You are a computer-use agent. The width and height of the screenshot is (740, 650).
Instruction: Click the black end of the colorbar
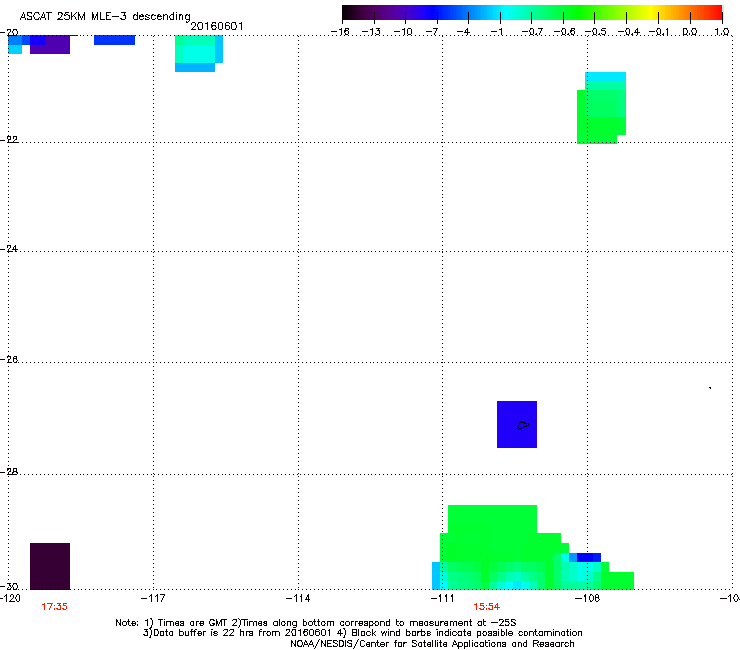(350, 12)
